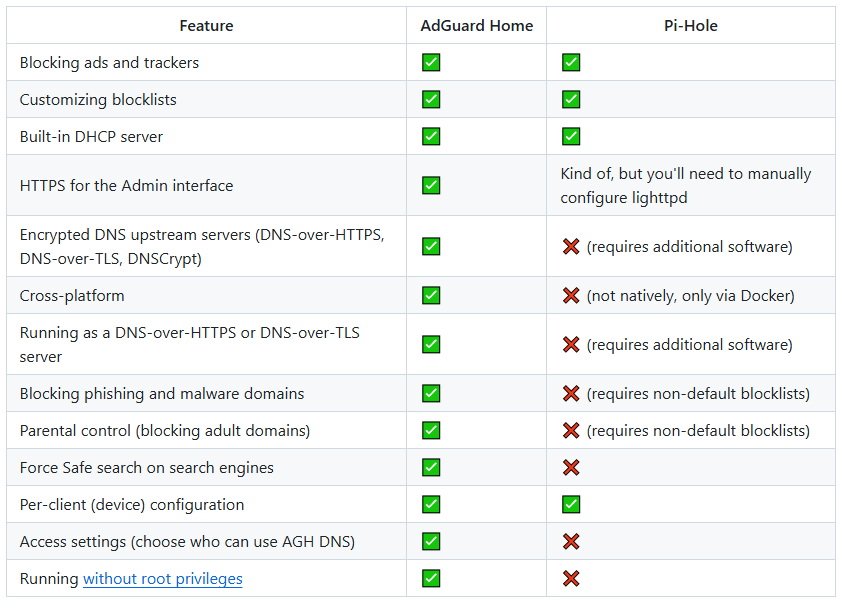Click Pi-Hole checkmark for Per-client configuration

(571, 505)
